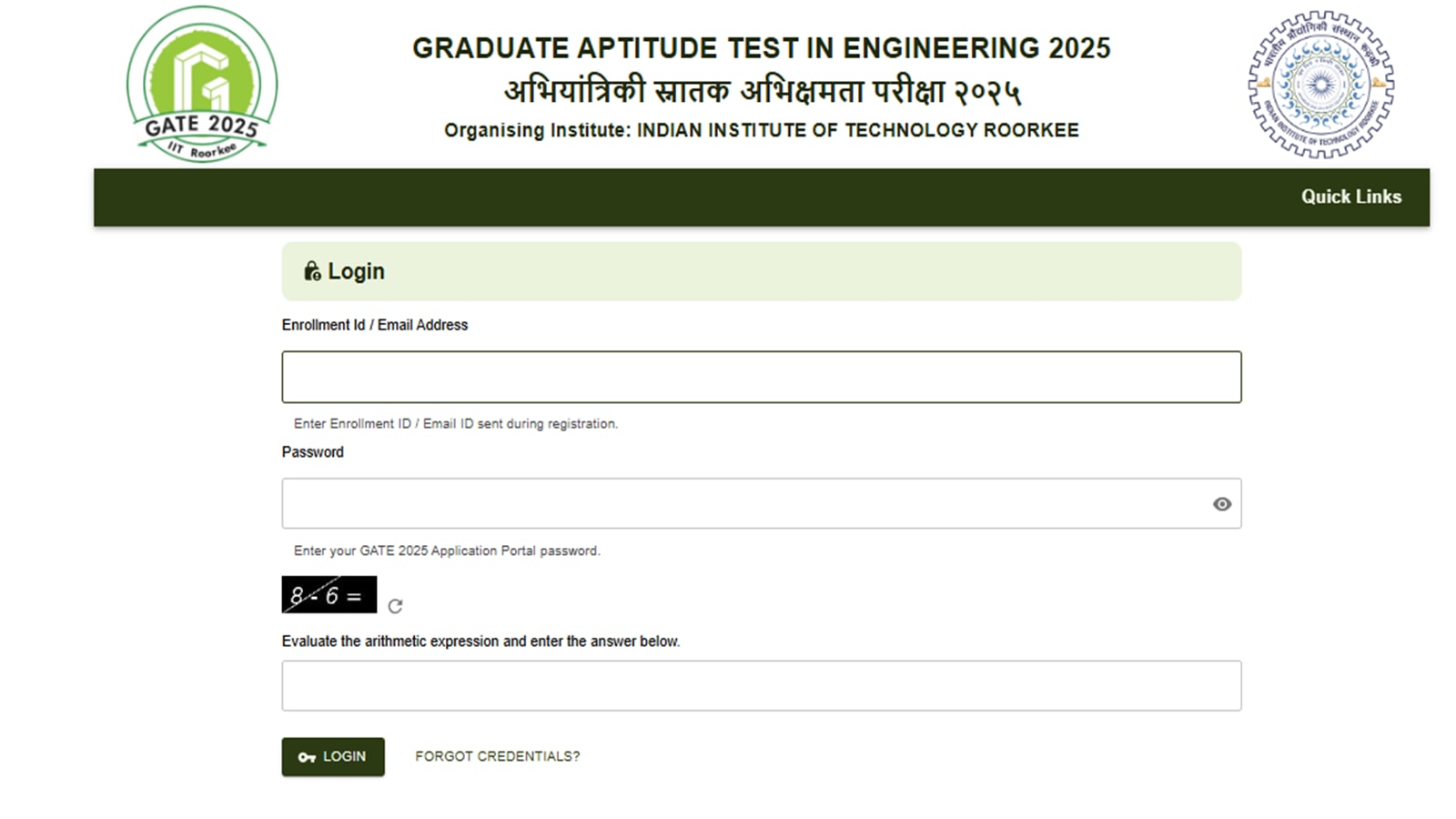Image resolution: width=1456 pixels, height=819 pixels.
Task: Click the Hindi title heading
Action: coord(761,91)
